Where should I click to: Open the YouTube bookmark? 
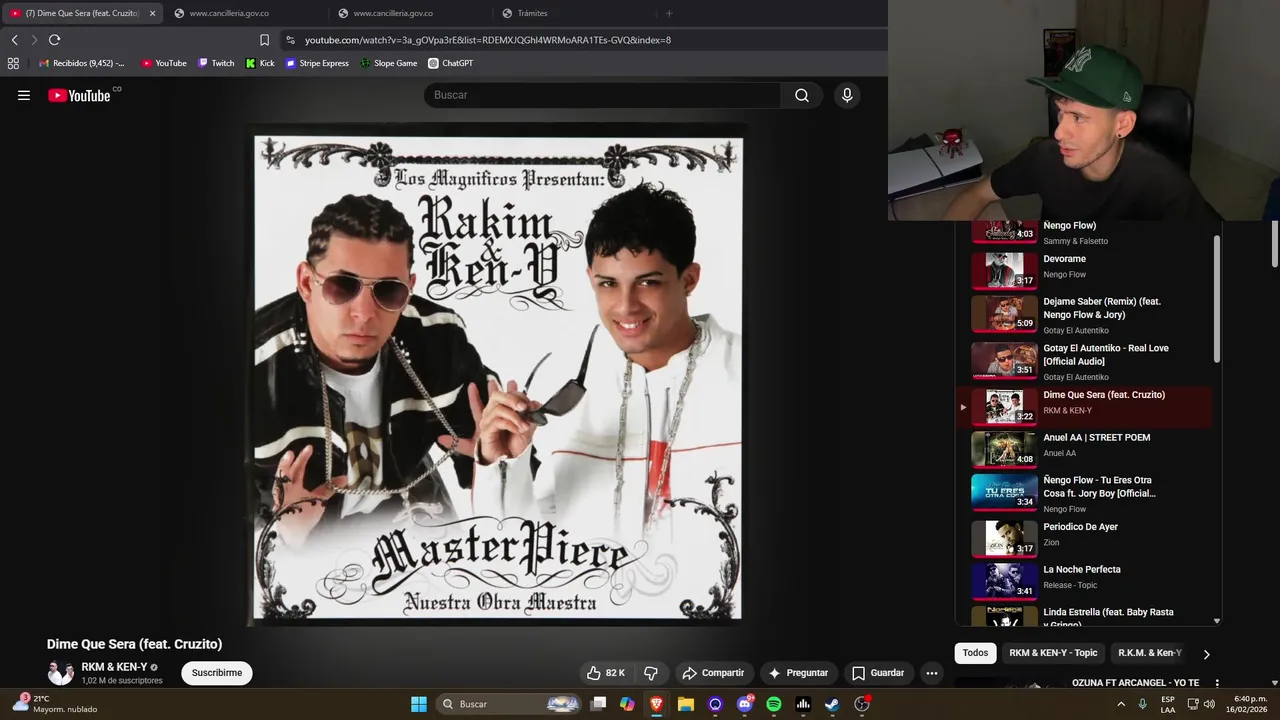164,63
